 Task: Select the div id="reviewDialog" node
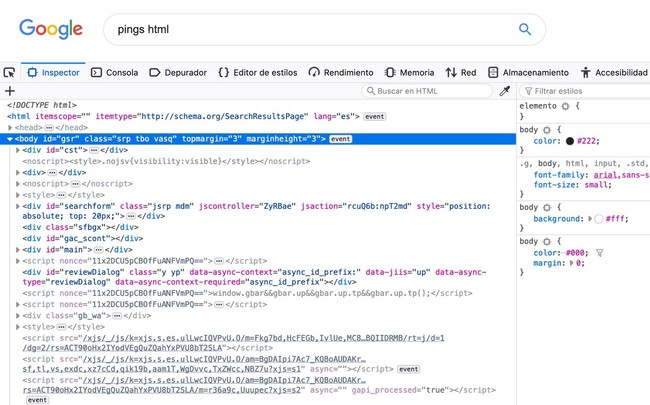click(255, 277)
